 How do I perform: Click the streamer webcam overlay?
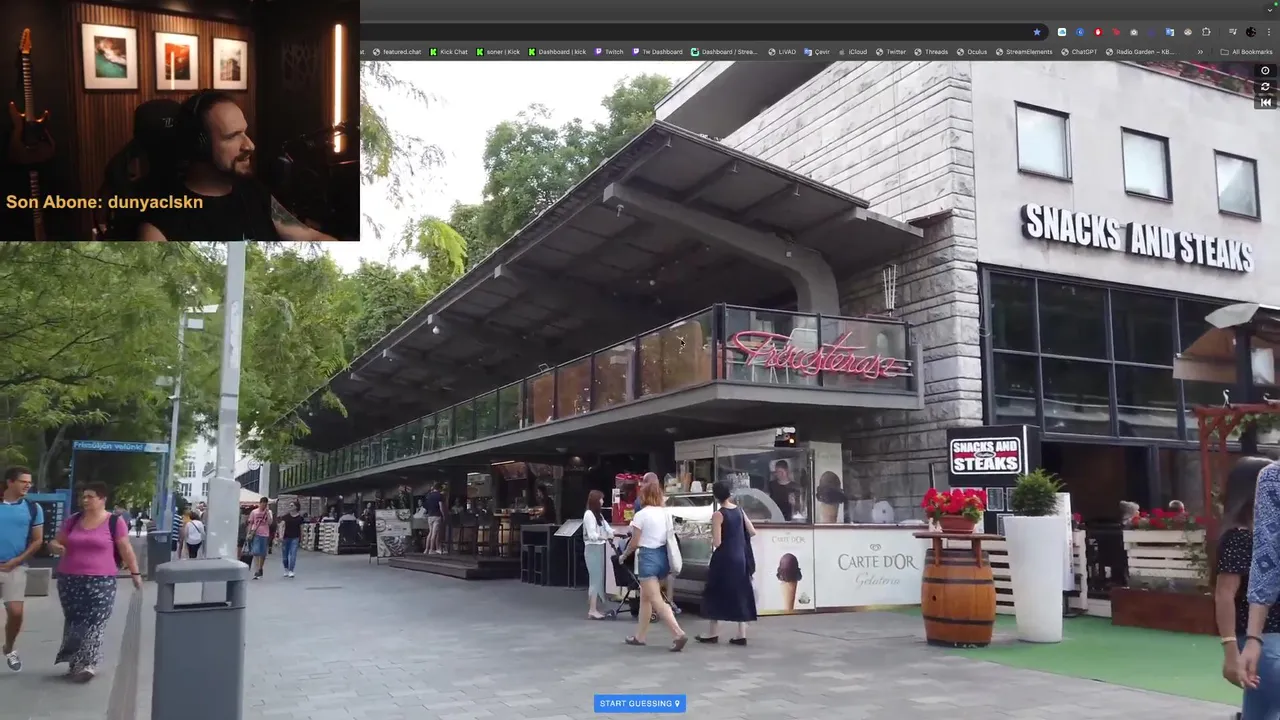[180, 120]
